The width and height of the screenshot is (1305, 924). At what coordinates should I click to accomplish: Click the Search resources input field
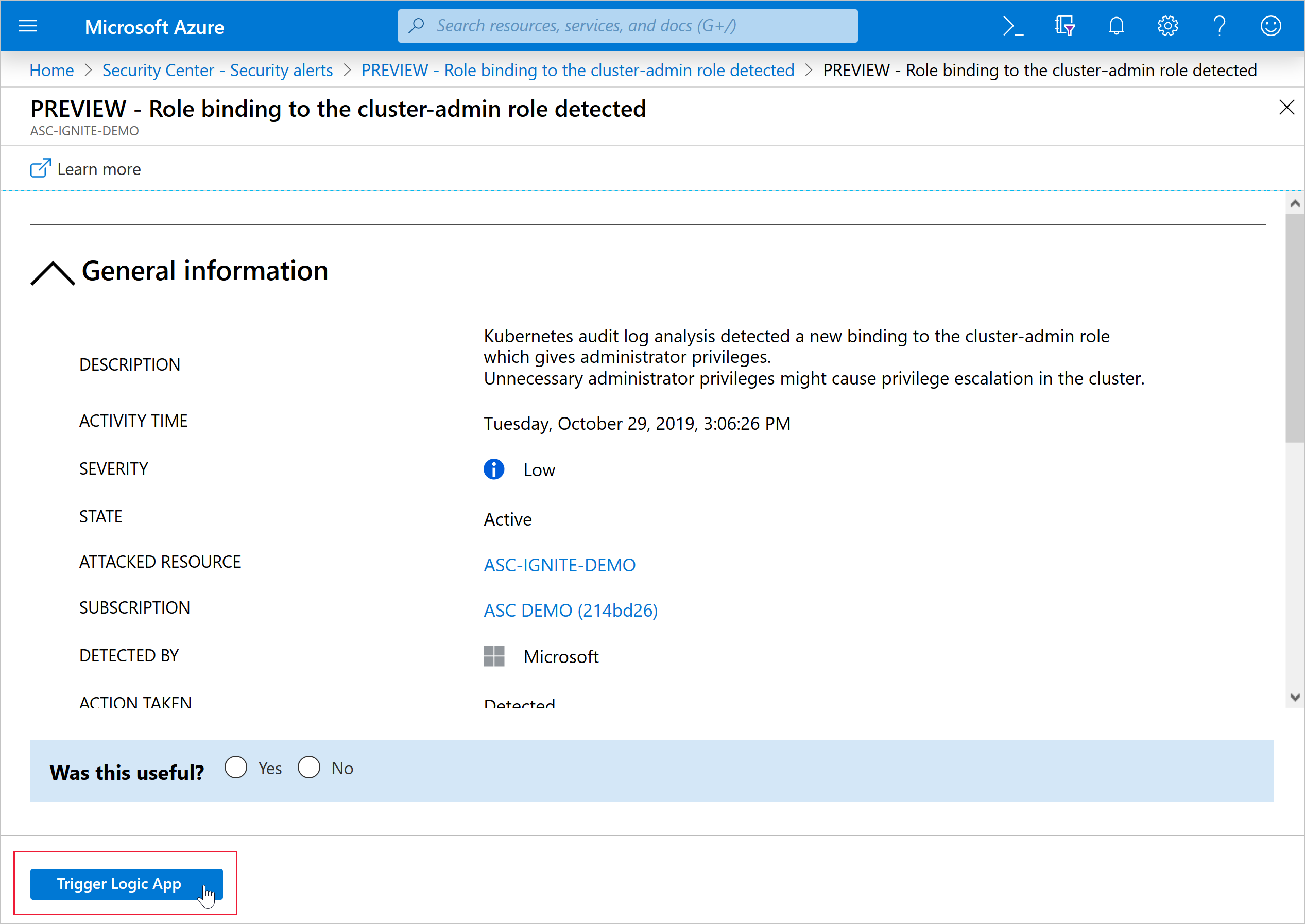[x=638, y=26]
